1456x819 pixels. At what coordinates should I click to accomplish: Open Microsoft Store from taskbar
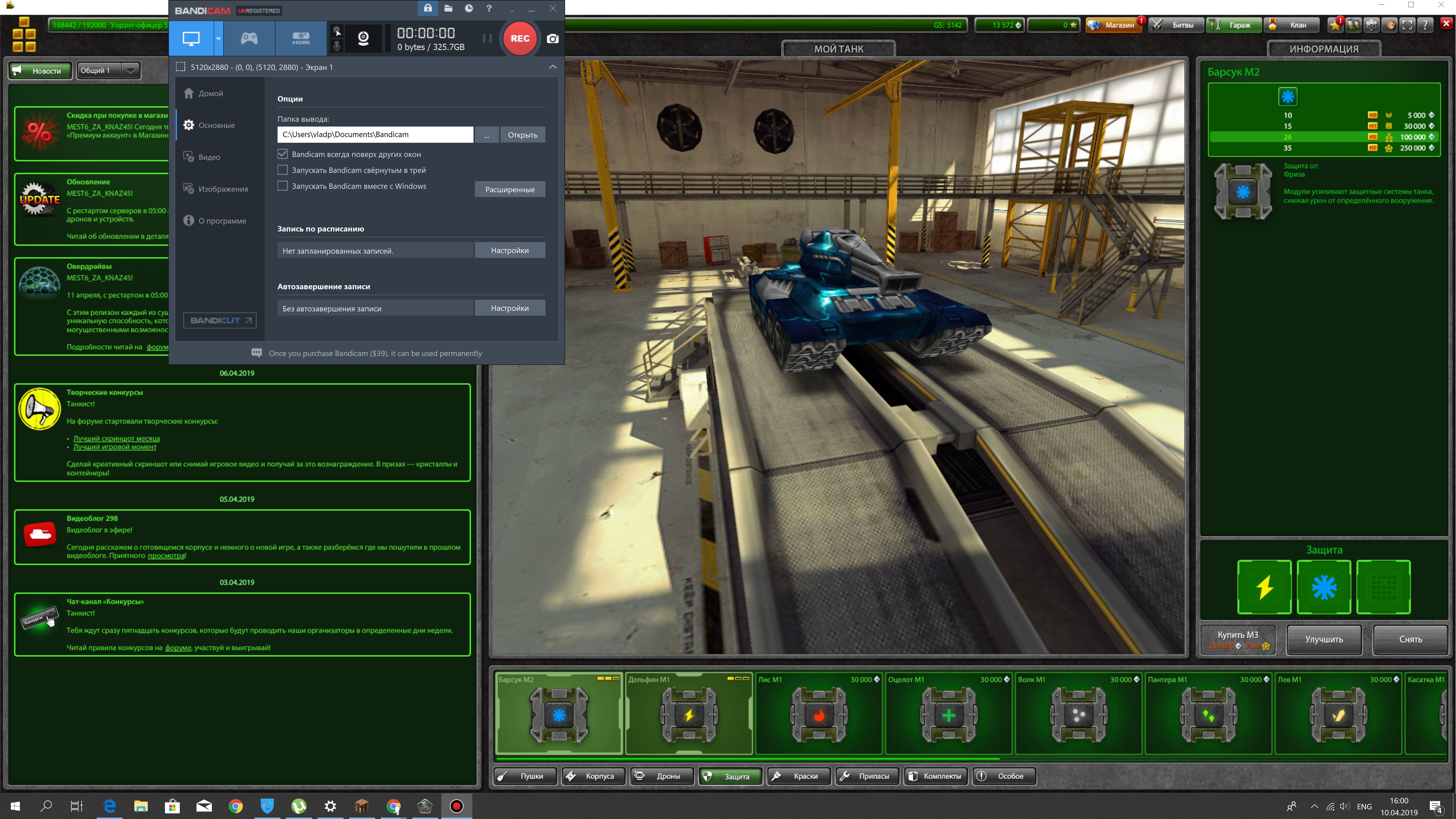(172, 806)
